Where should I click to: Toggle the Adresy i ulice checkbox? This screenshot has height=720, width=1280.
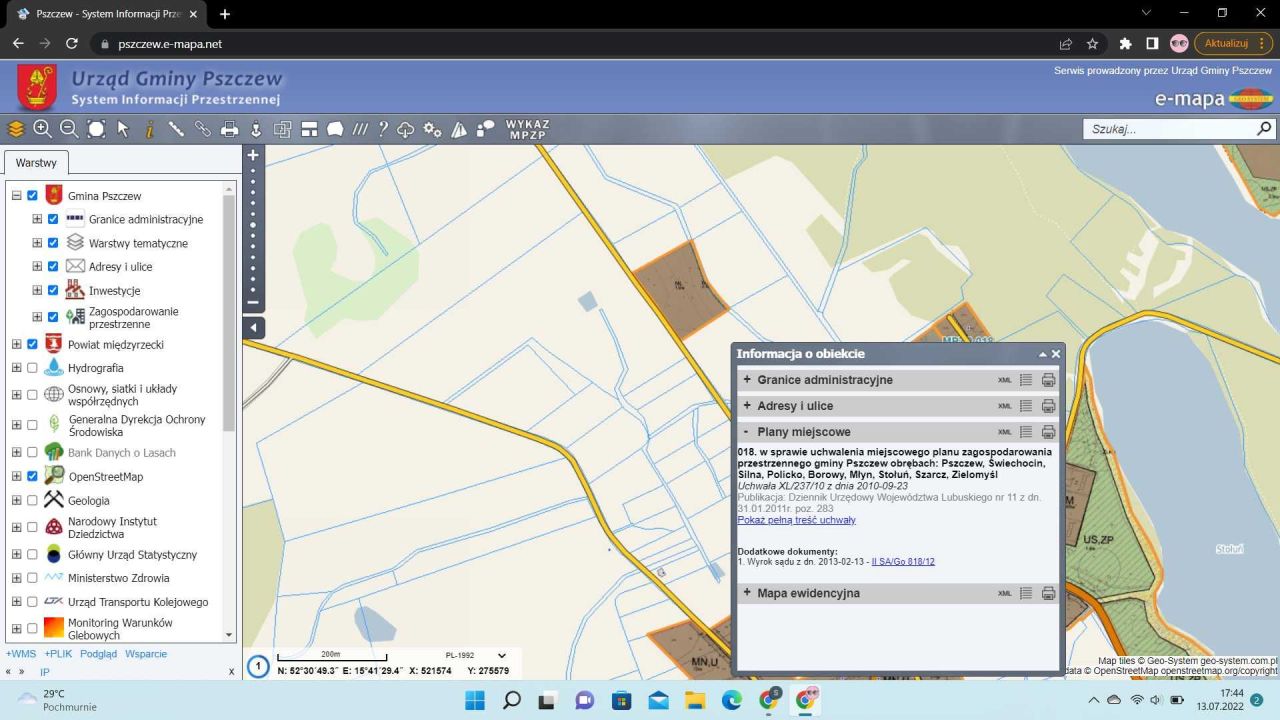[x=53, y=267]
